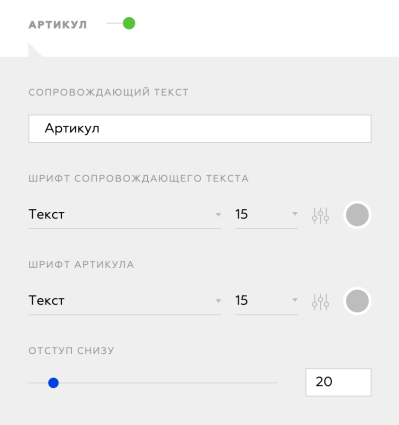Focus the Сопровождающий текст input containing Артикул
Image resolution: width=399 pixels, height=425 pixels.
click(200, 129)
